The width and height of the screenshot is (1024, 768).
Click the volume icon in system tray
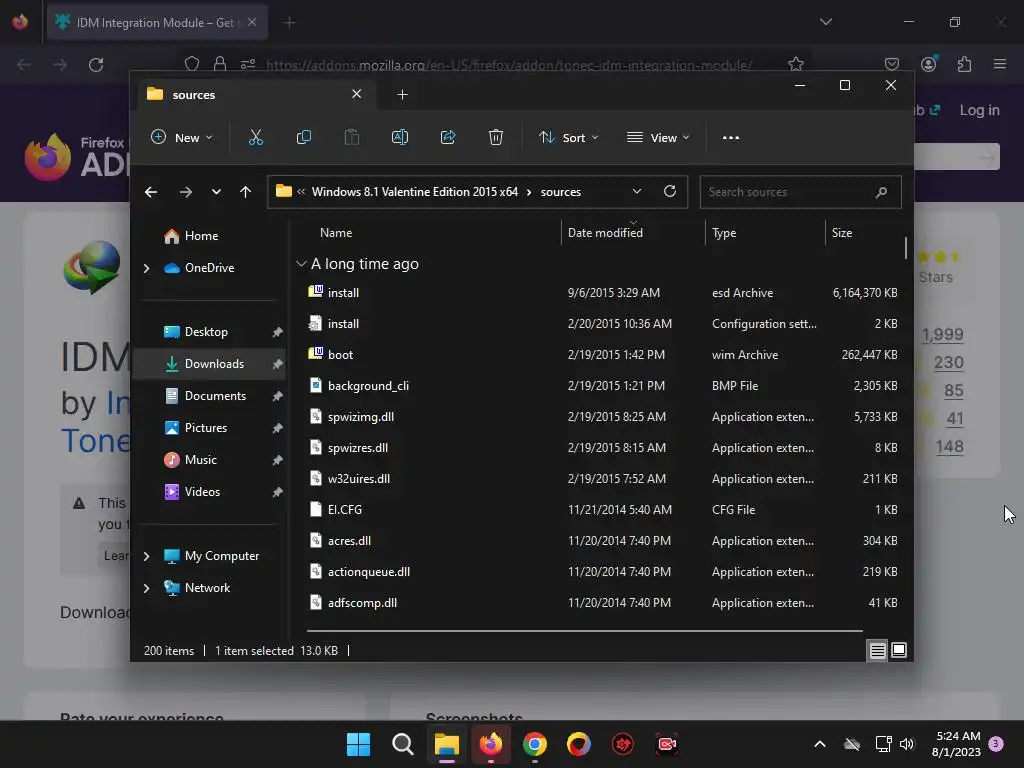(x=907, y=744)
